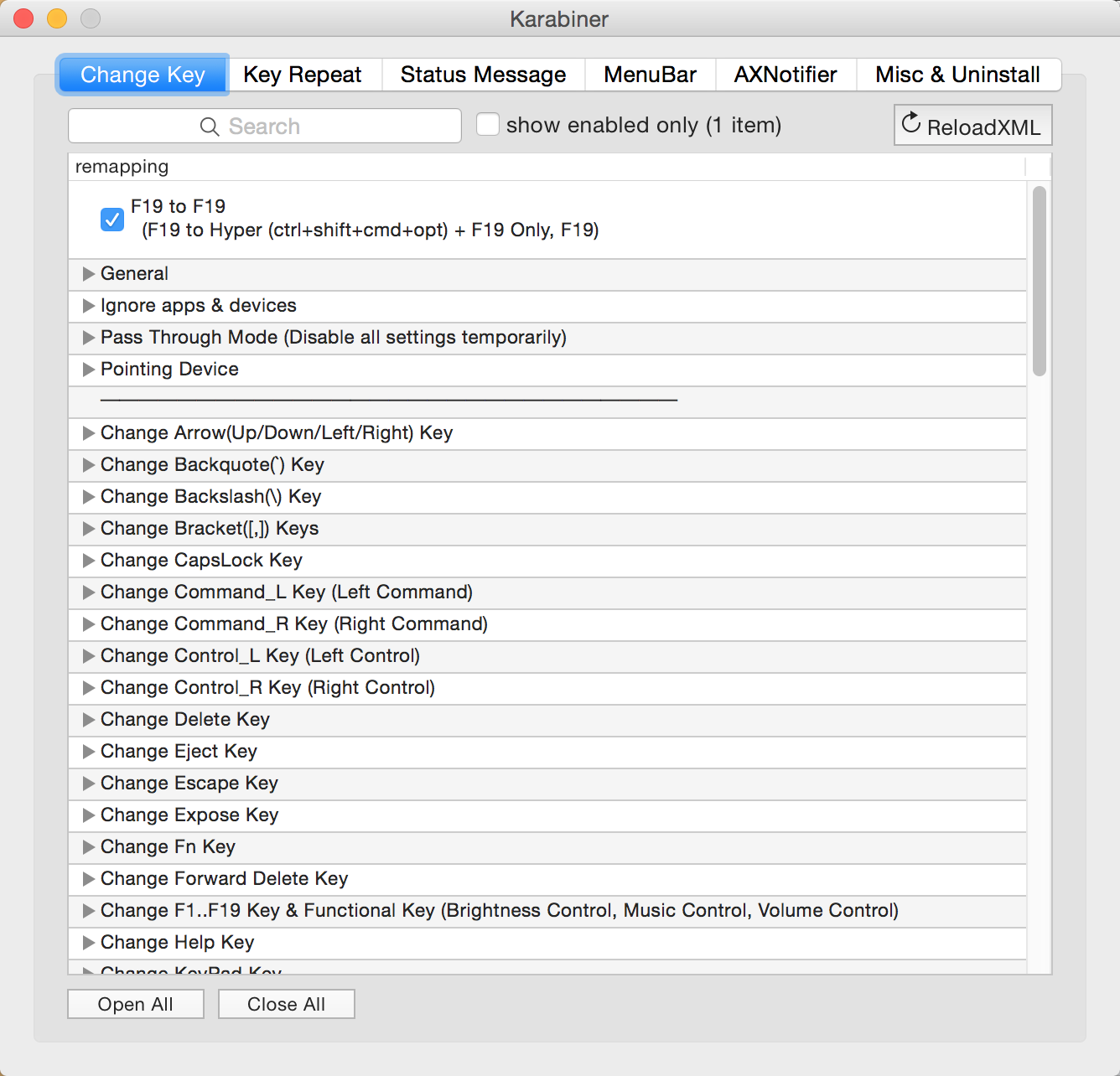The height and width of the screenshot is (1076, 1120).
Task: Click the 'Pointing Device' row label
Action: (x=169, y=370)
